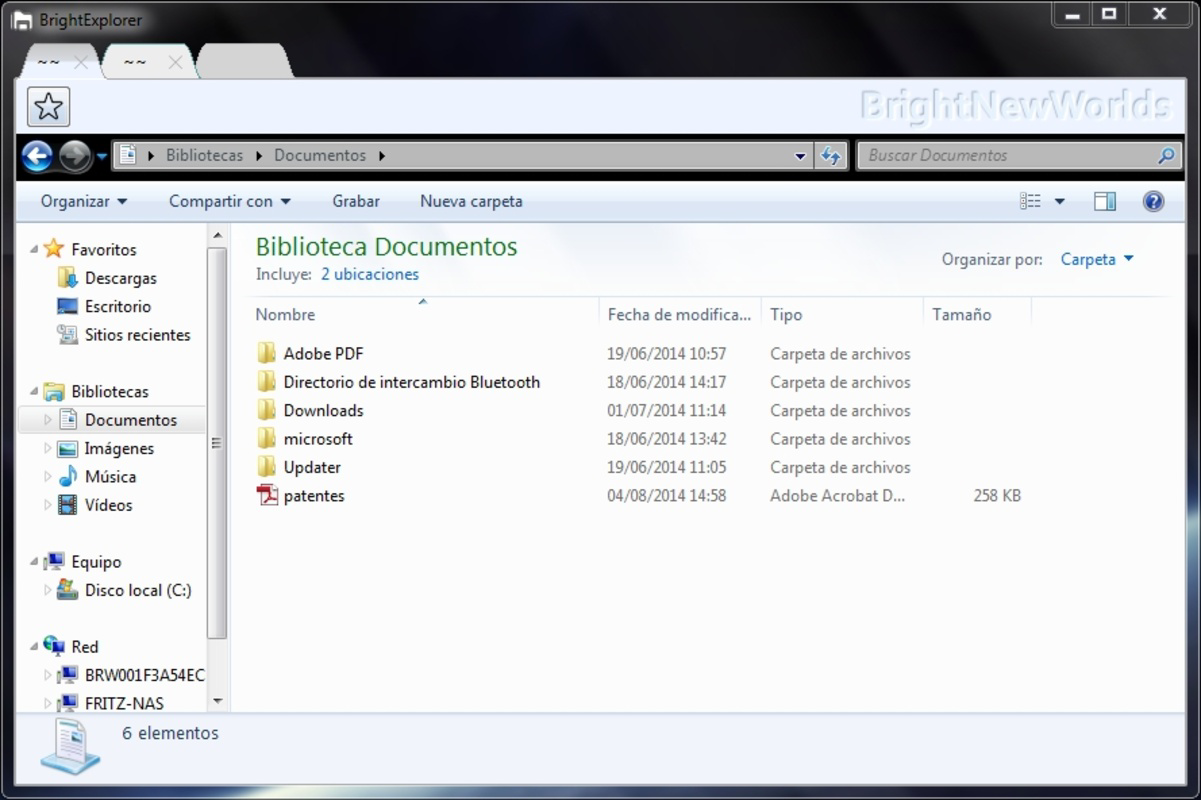Open the recent pages dropdown arrow
This screenshot has width=1201, height=800.
(x=101, y=156)
